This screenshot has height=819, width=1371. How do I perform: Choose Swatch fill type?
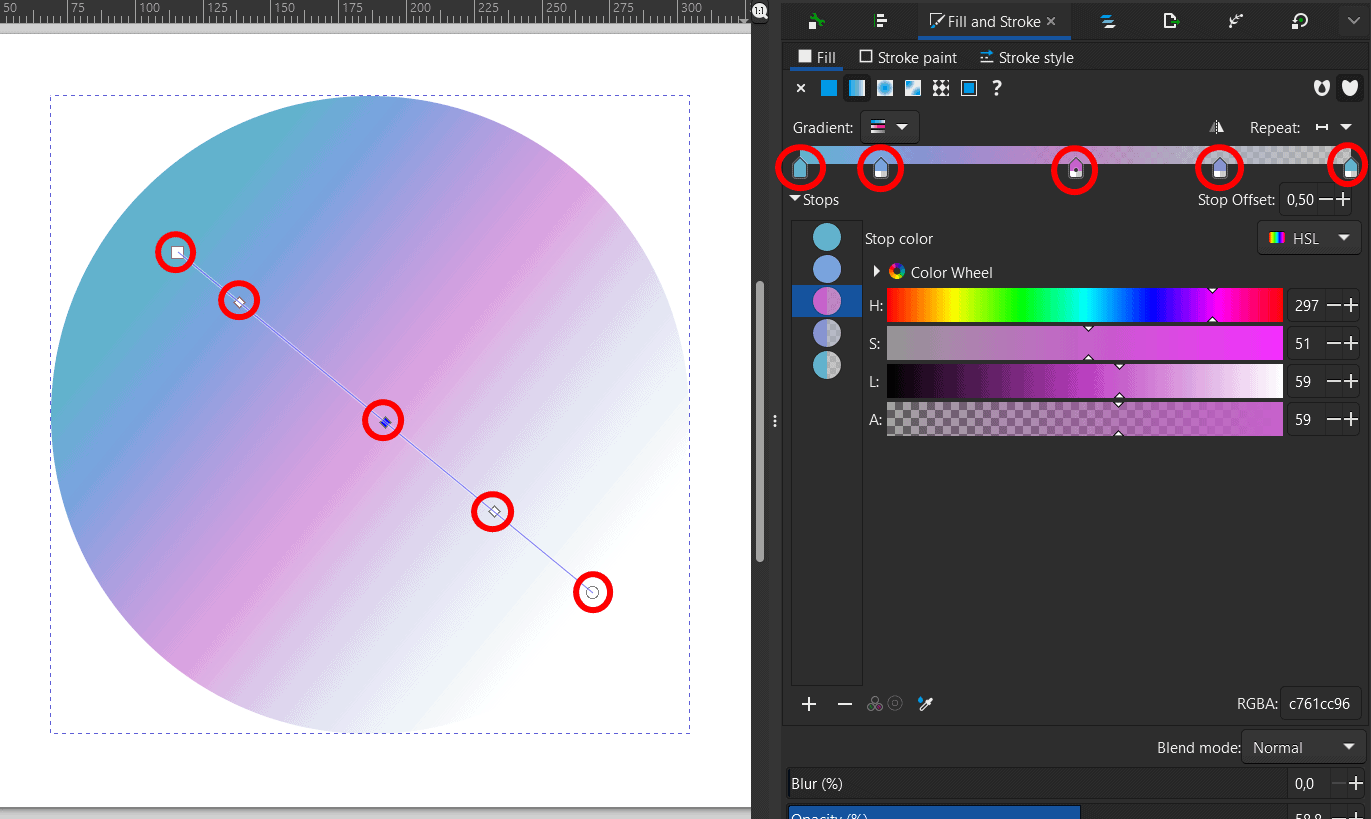[969, 88]
